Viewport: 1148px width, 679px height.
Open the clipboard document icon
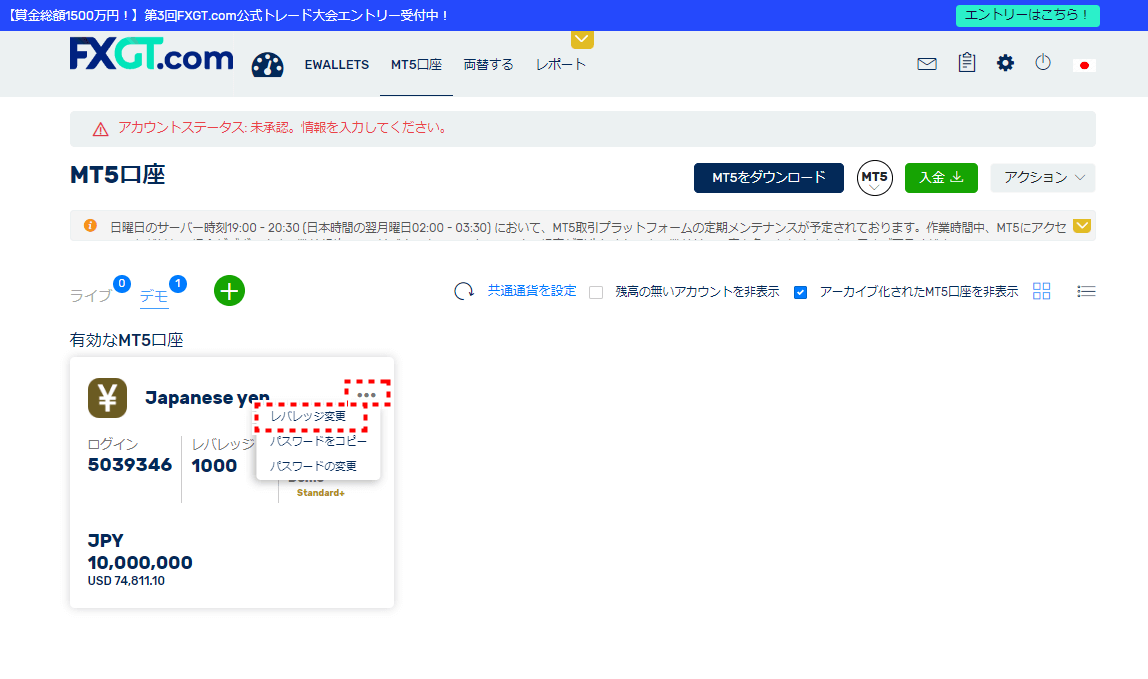click(x=966, y=63)
